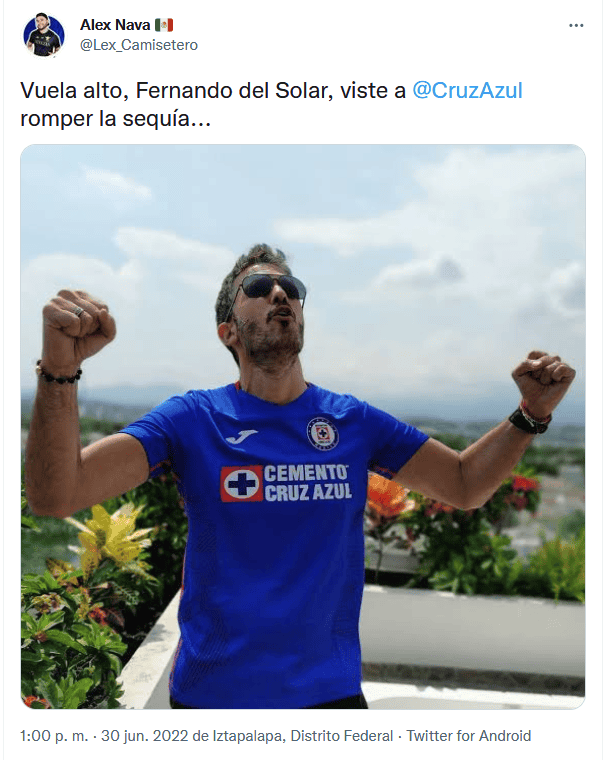
Task: Click the Cemento Cruz Azul sponsor logo in the photo
Action: (x=286, y=483)
